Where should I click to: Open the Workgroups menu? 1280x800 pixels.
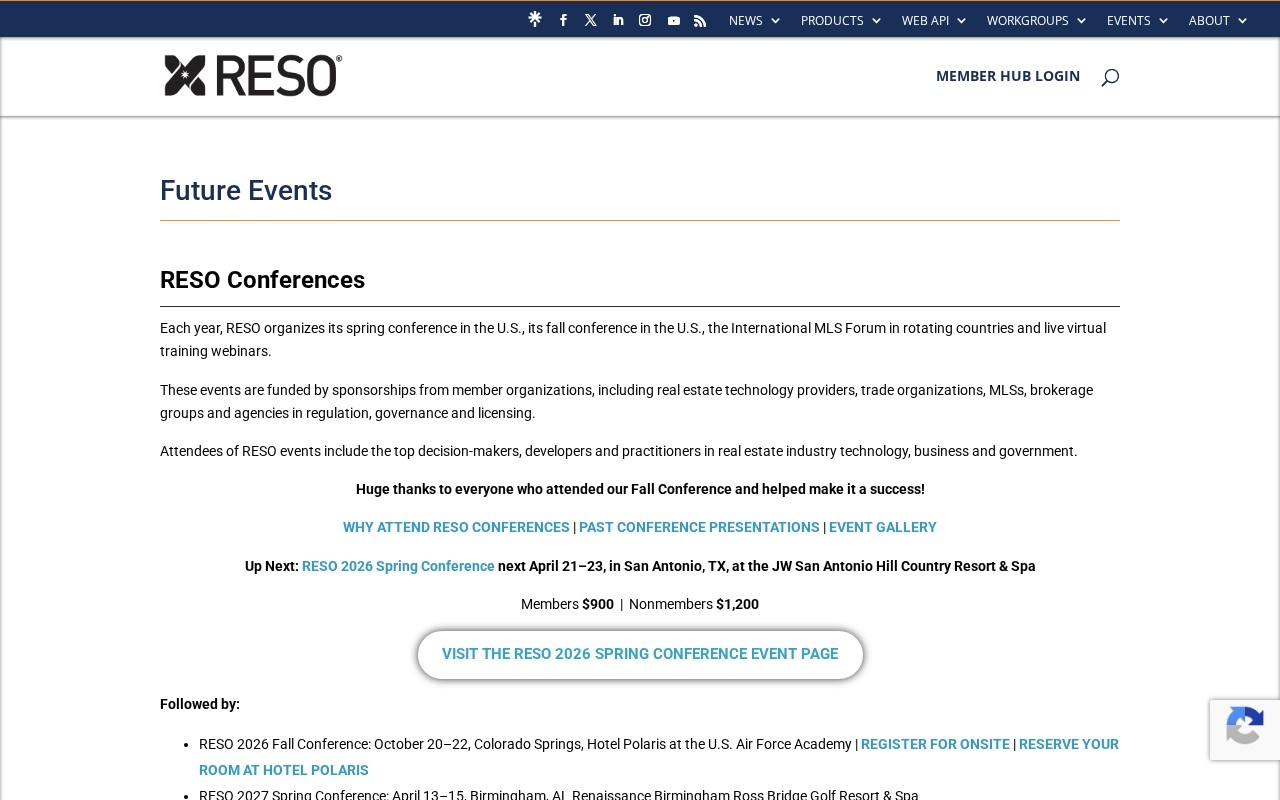click(x=1035, y=20)
